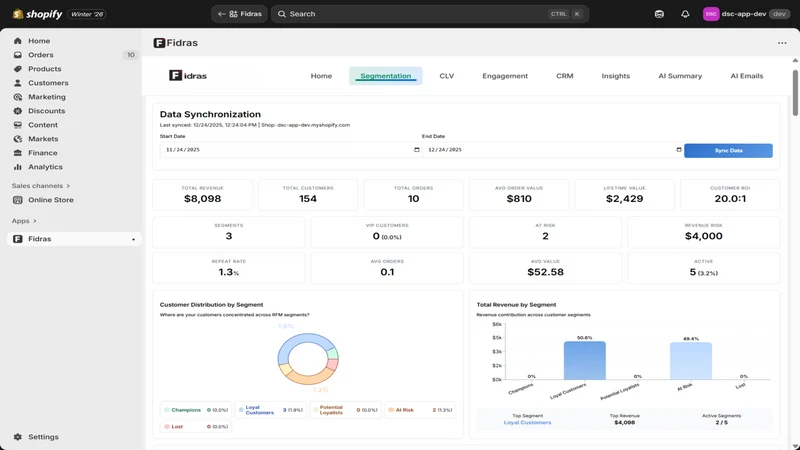Viewport: 800px width, 450px height.
Task: Open the AI Summary tab
Action: (x=680, y=76)
